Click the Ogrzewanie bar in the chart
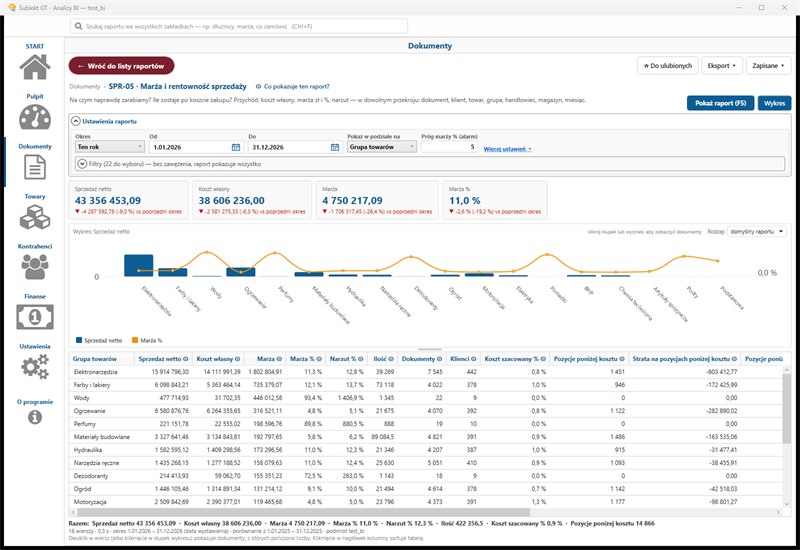Image resolution: width=800 pixels, height=550 pixels. point(241,272)
